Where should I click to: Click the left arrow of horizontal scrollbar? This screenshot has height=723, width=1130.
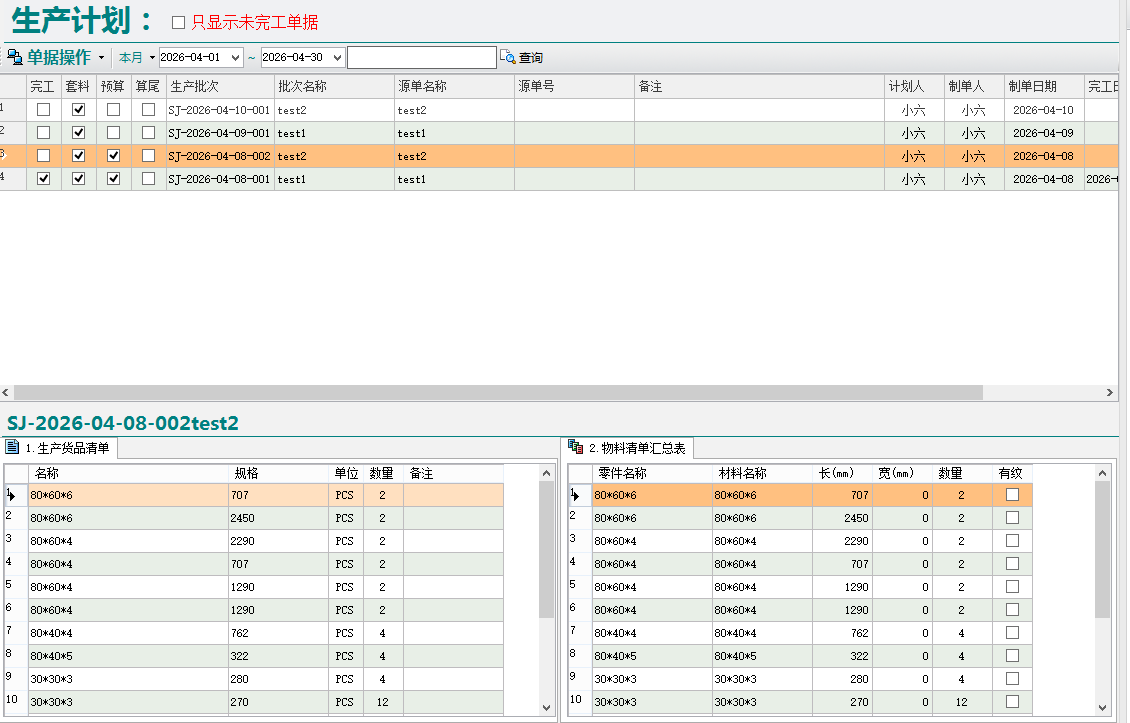(7, 393)
